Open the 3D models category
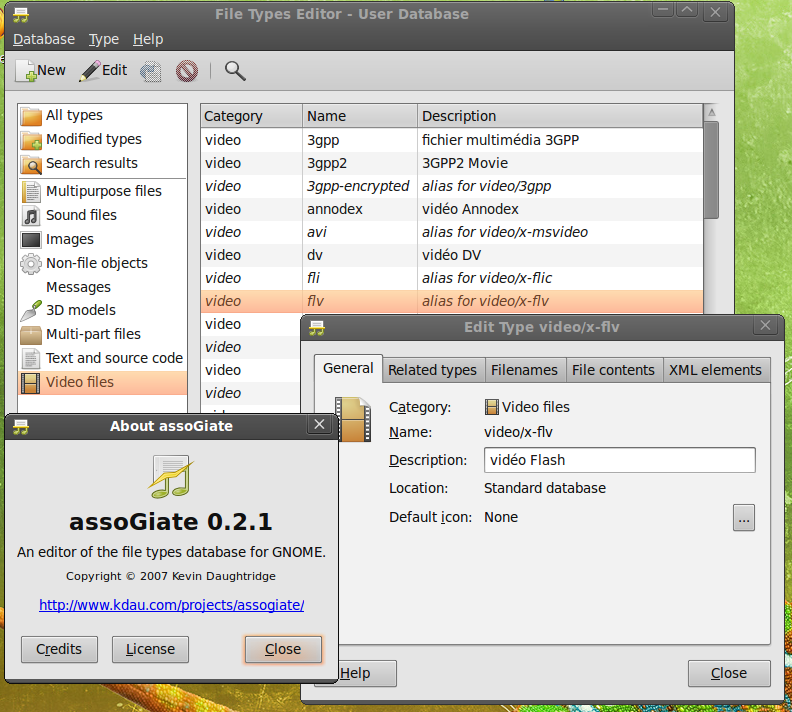Screen dimensions: 792x712 coord(80,310)
